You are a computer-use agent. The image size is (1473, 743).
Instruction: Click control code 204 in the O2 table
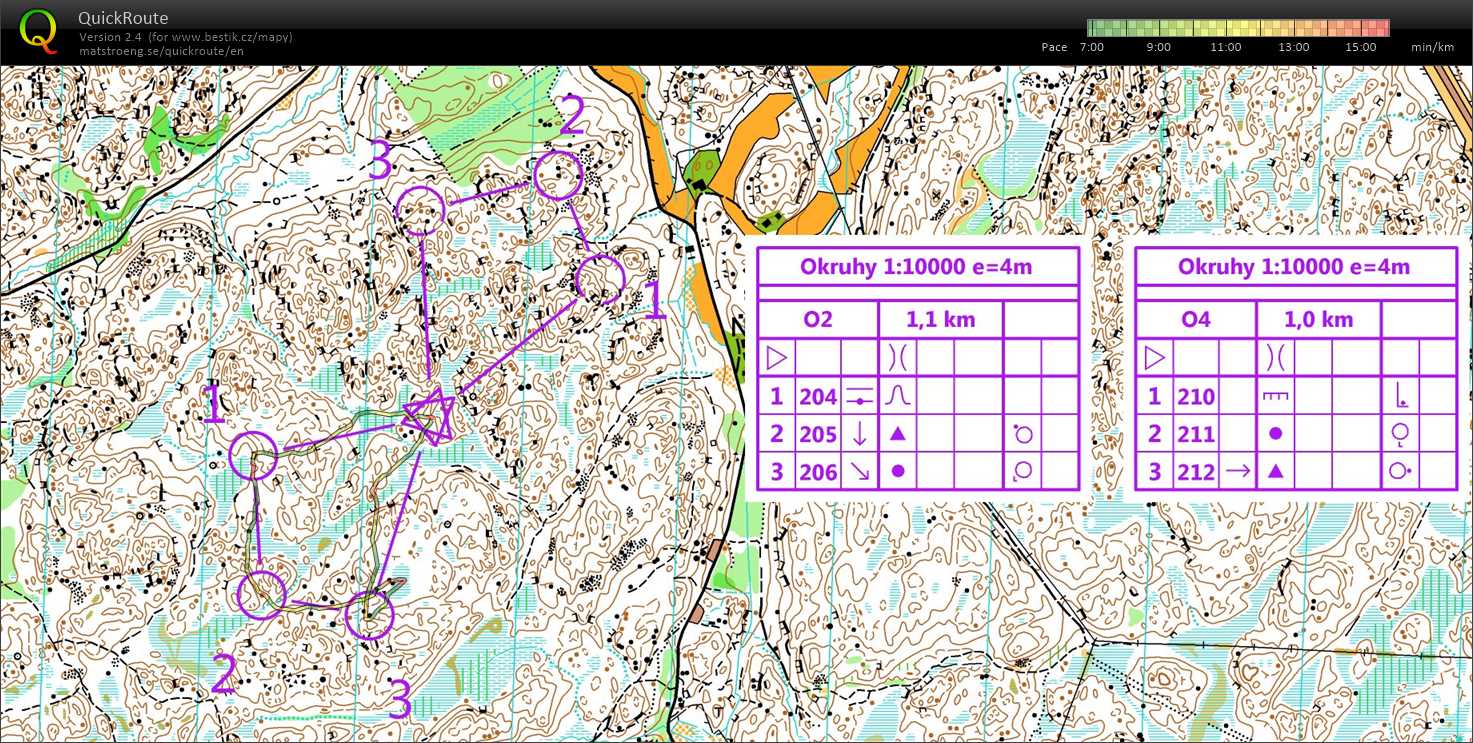(x=817, y=397)
